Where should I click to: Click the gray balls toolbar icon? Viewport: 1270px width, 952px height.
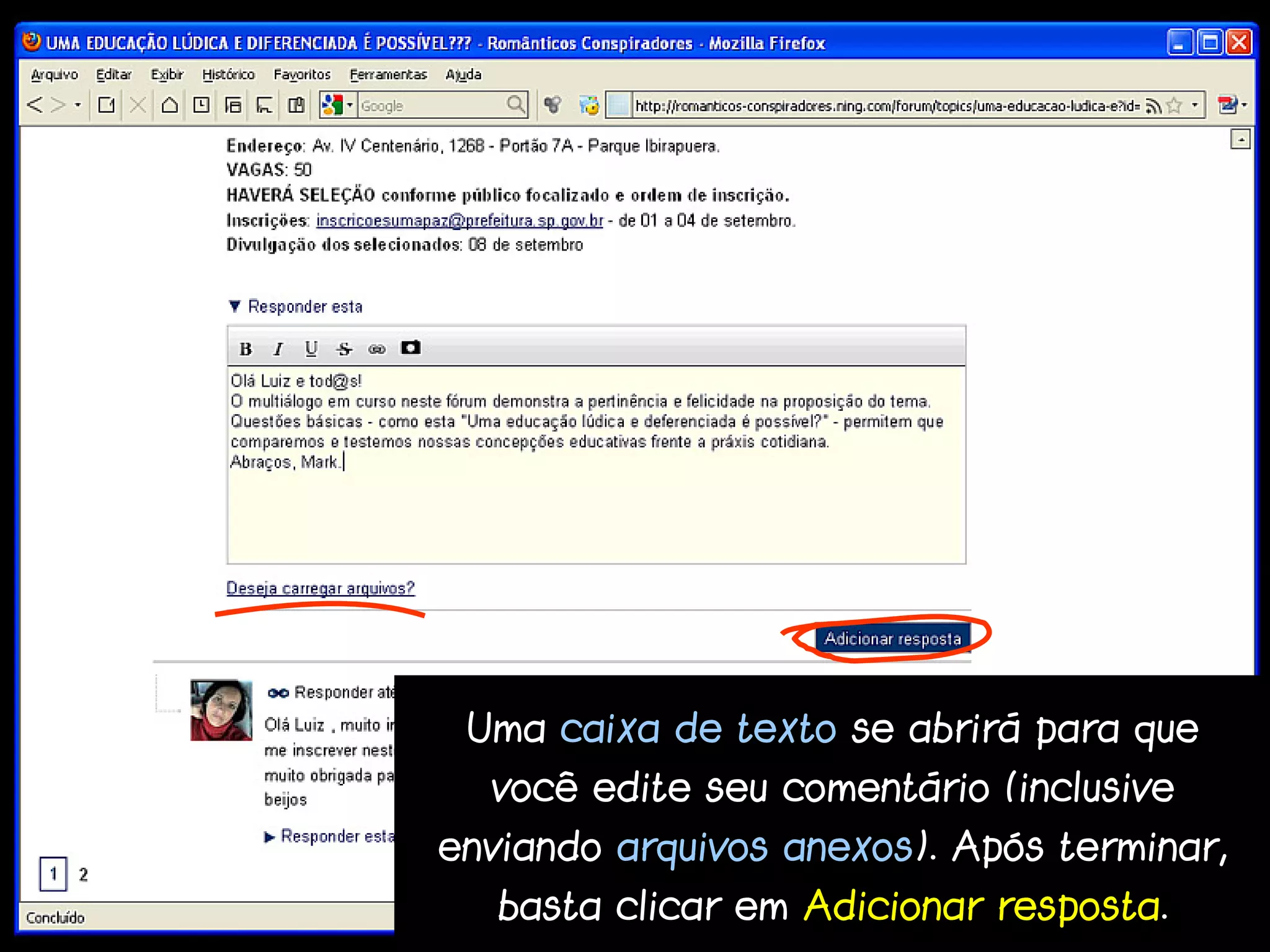pos(553,105)
